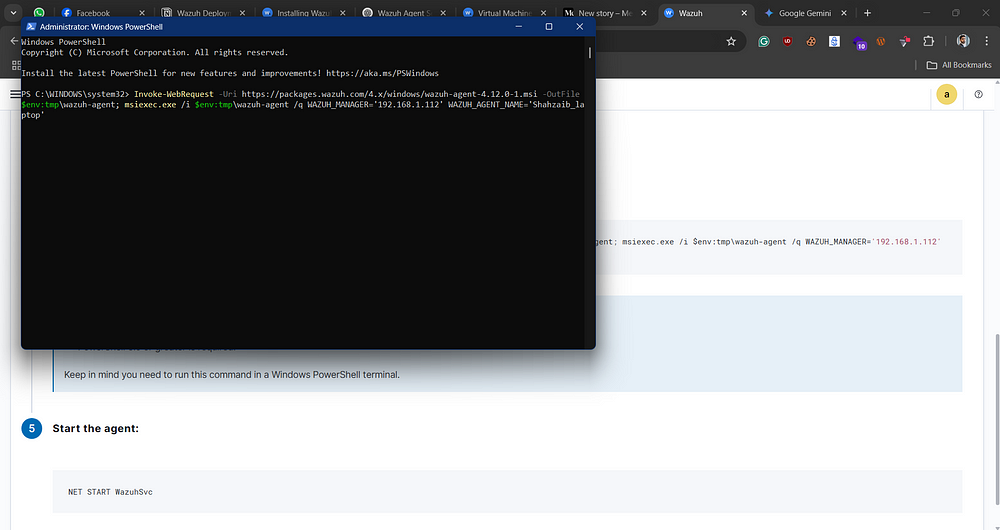Open the All Bookmarks folder
Screen dimensions: 1000x530
959,65
